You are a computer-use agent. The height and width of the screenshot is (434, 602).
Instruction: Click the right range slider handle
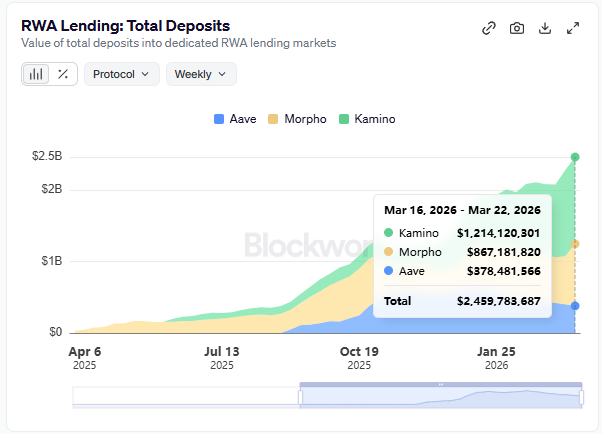[582, 397]
